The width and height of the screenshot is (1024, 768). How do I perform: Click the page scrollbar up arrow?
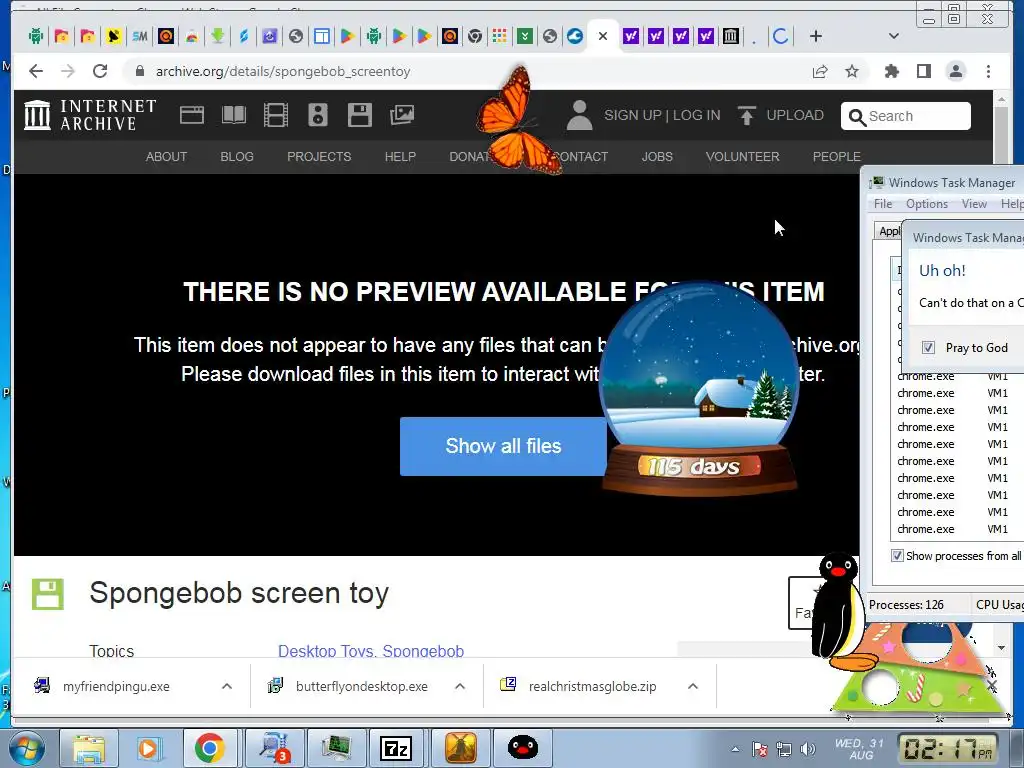1001,101
